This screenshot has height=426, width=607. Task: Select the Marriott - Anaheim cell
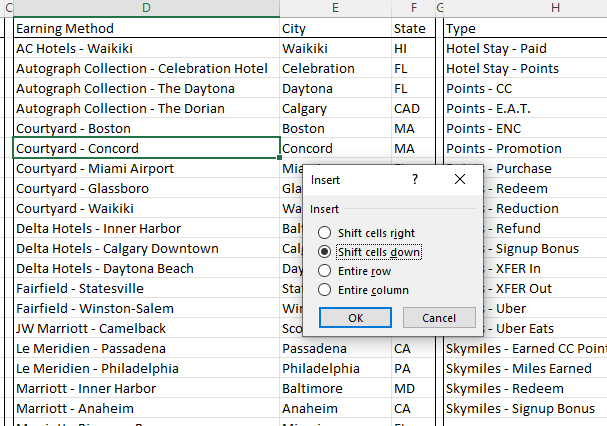[146, 409]
